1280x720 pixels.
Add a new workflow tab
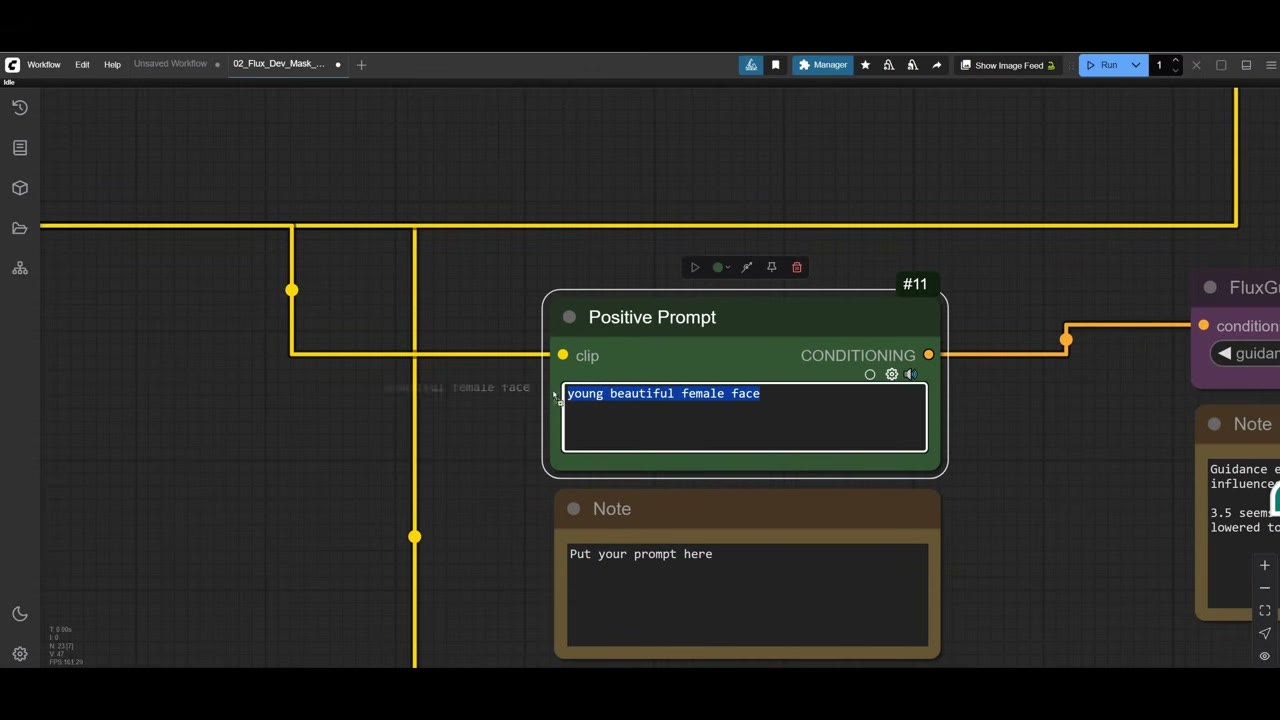362,65
